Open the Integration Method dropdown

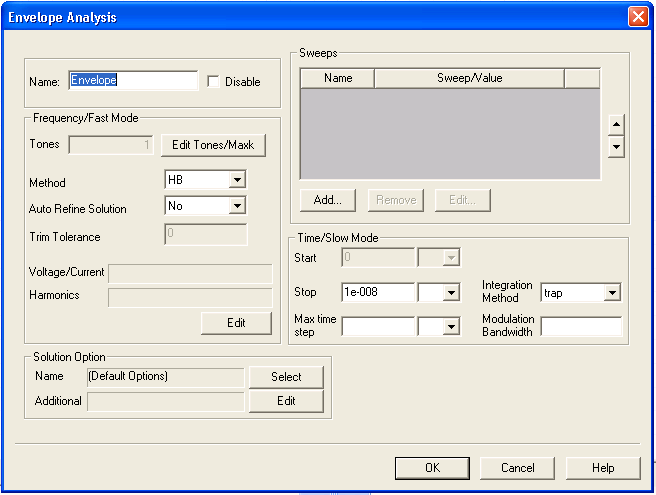(x=612, y=293)
